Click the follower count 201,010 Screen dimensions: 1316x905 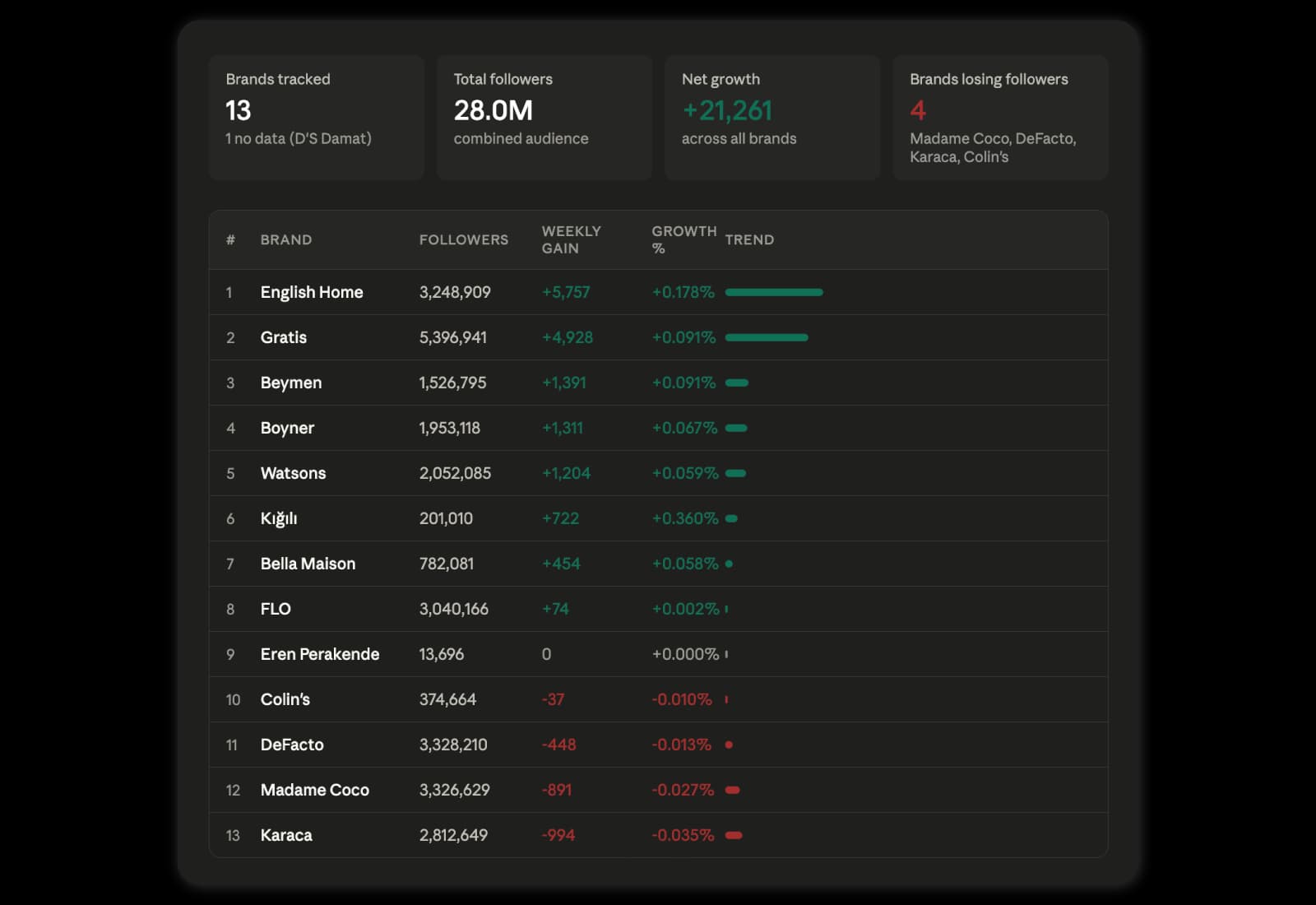coord(446,518)
